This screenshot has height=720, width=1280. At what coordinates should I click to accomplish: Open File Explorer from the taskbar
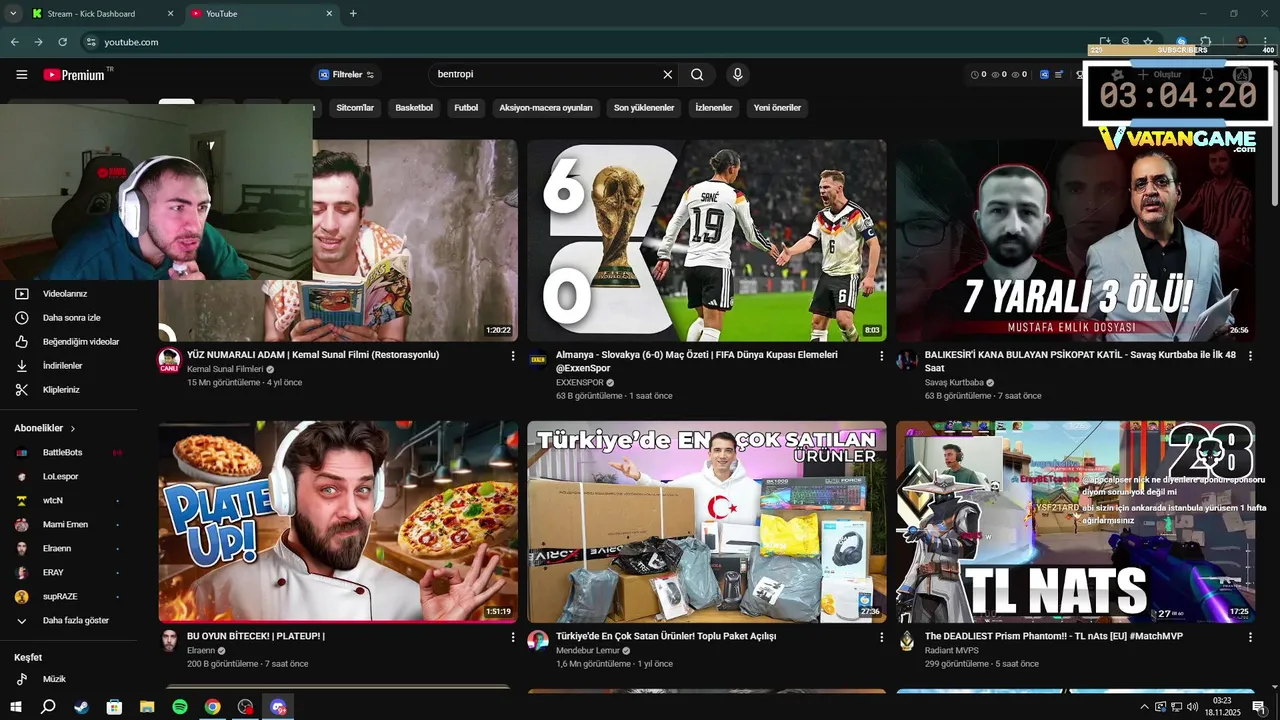[x=147, y=707]
